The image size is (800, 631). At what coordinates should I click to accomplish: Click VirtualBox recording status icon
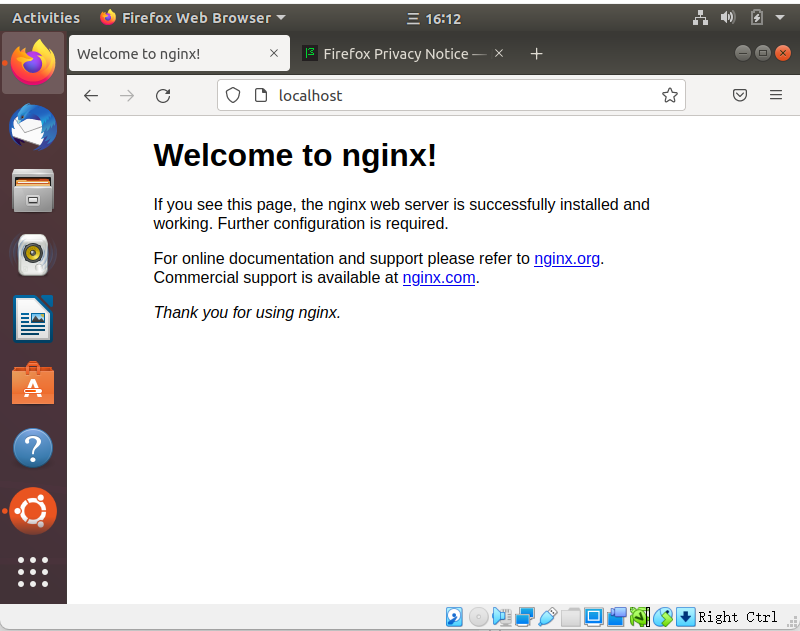click(x=616, y=617)
